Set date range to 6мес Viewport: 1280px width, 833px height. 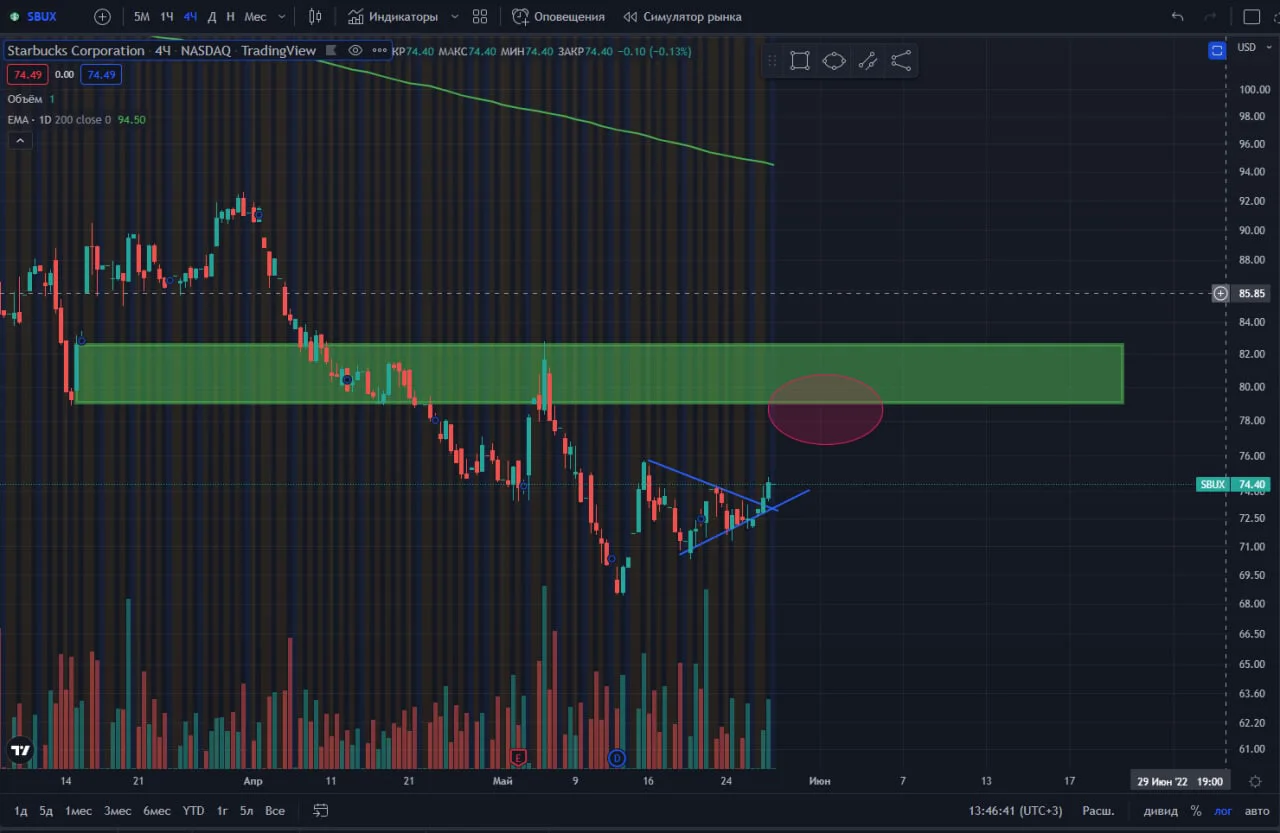(157, 811)
